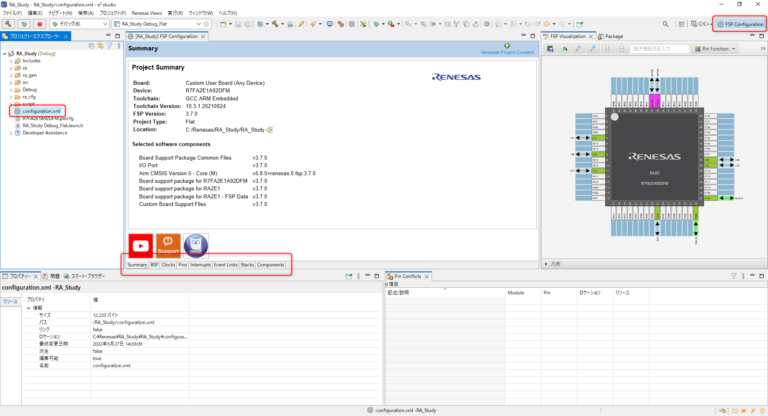Click the リソース tab in properties
Viewport: 768px width, 416px height.
coord(10,301)
